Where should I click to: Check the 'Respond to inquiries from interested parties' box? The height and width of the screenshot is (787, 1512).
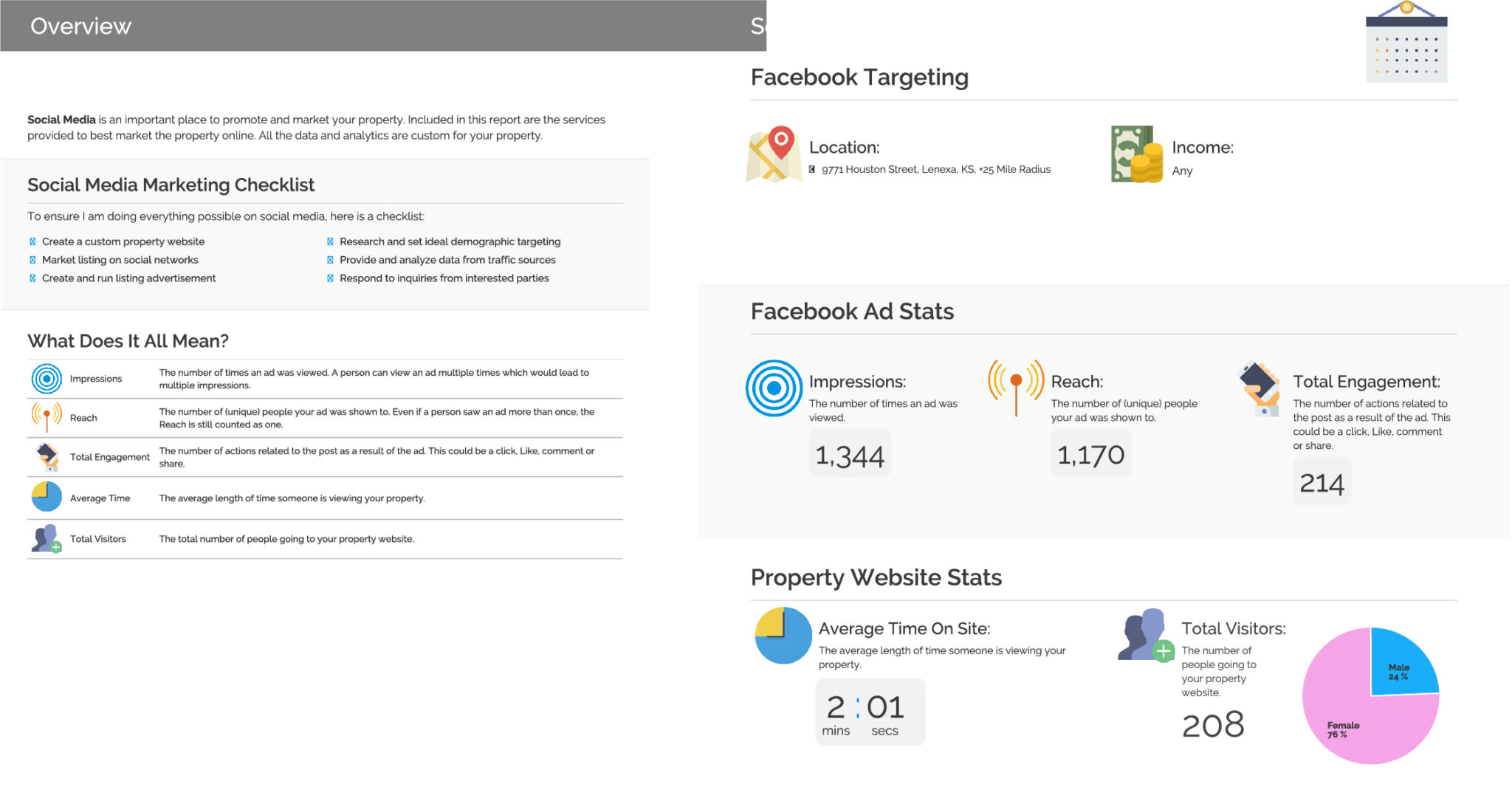pos(330,278)
